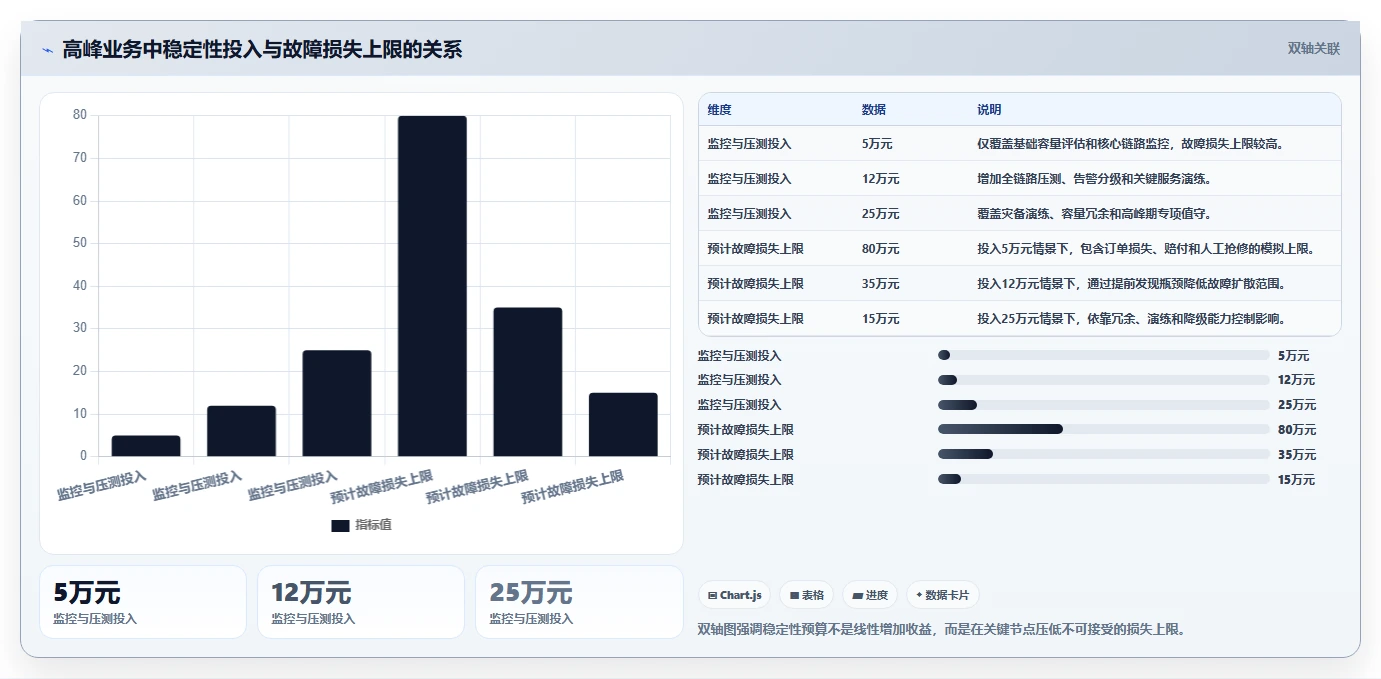The image size is (1381, 679).
Task: Click the progress bar labeled 5万元
Action: pos(1104,356)
